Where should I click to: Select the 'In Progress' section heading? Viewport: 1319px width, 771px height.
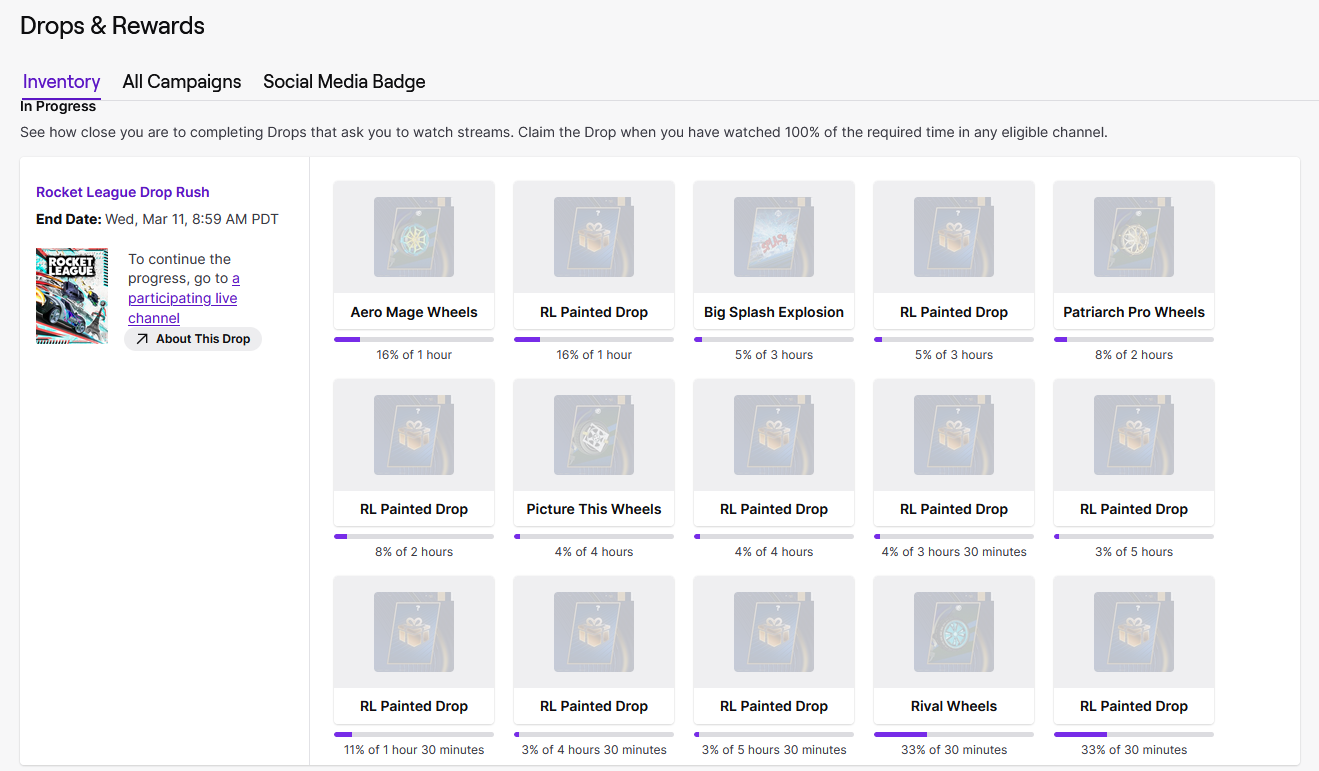(x=58, y=106)
